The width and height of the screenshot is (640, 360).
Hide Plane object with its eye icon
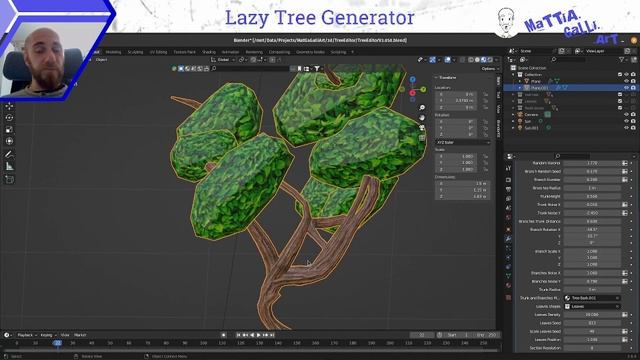(627, 81)
